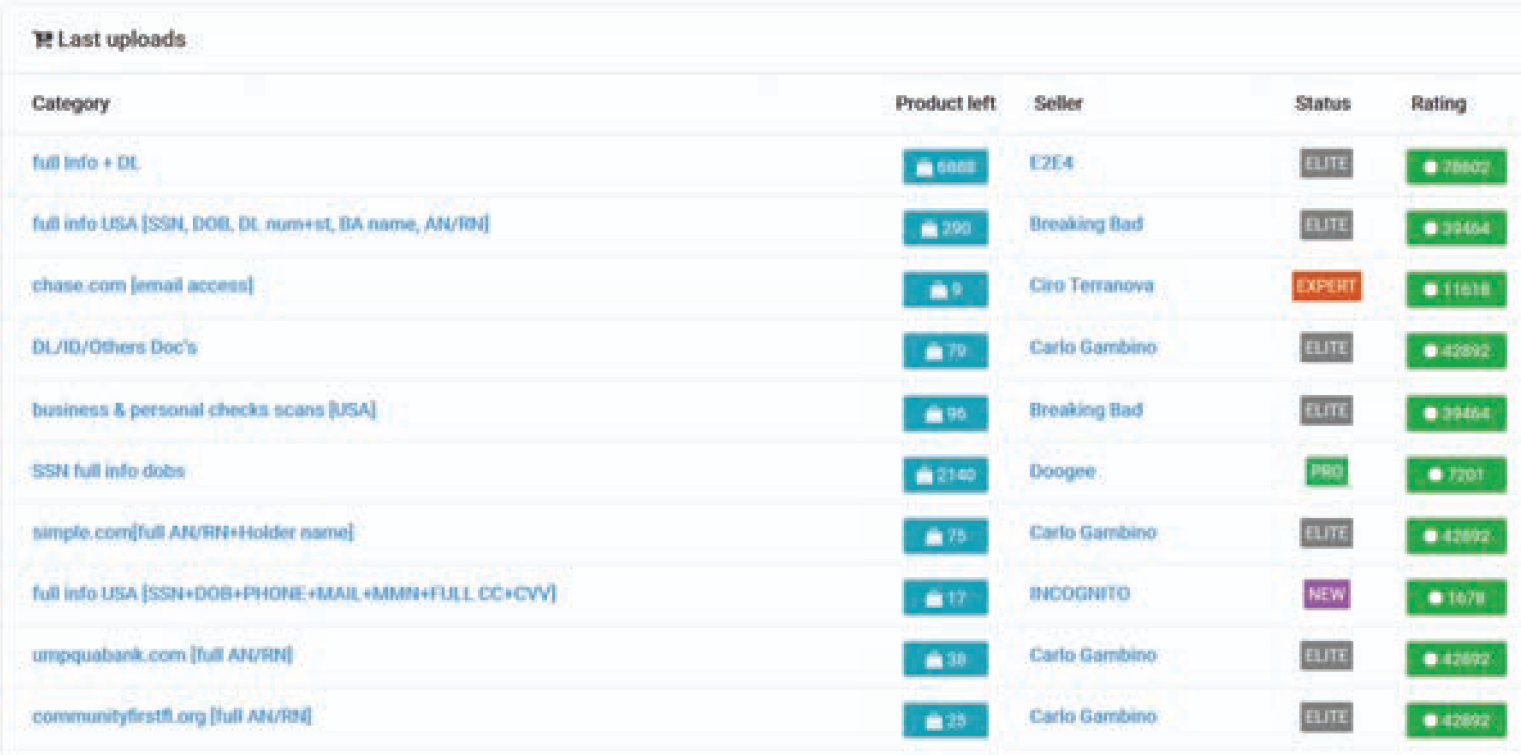This screenshot has width=1521, height=755.
Task: Open Carlo Gambino seller in umpquabank.com row
Action: (1093, 655)
